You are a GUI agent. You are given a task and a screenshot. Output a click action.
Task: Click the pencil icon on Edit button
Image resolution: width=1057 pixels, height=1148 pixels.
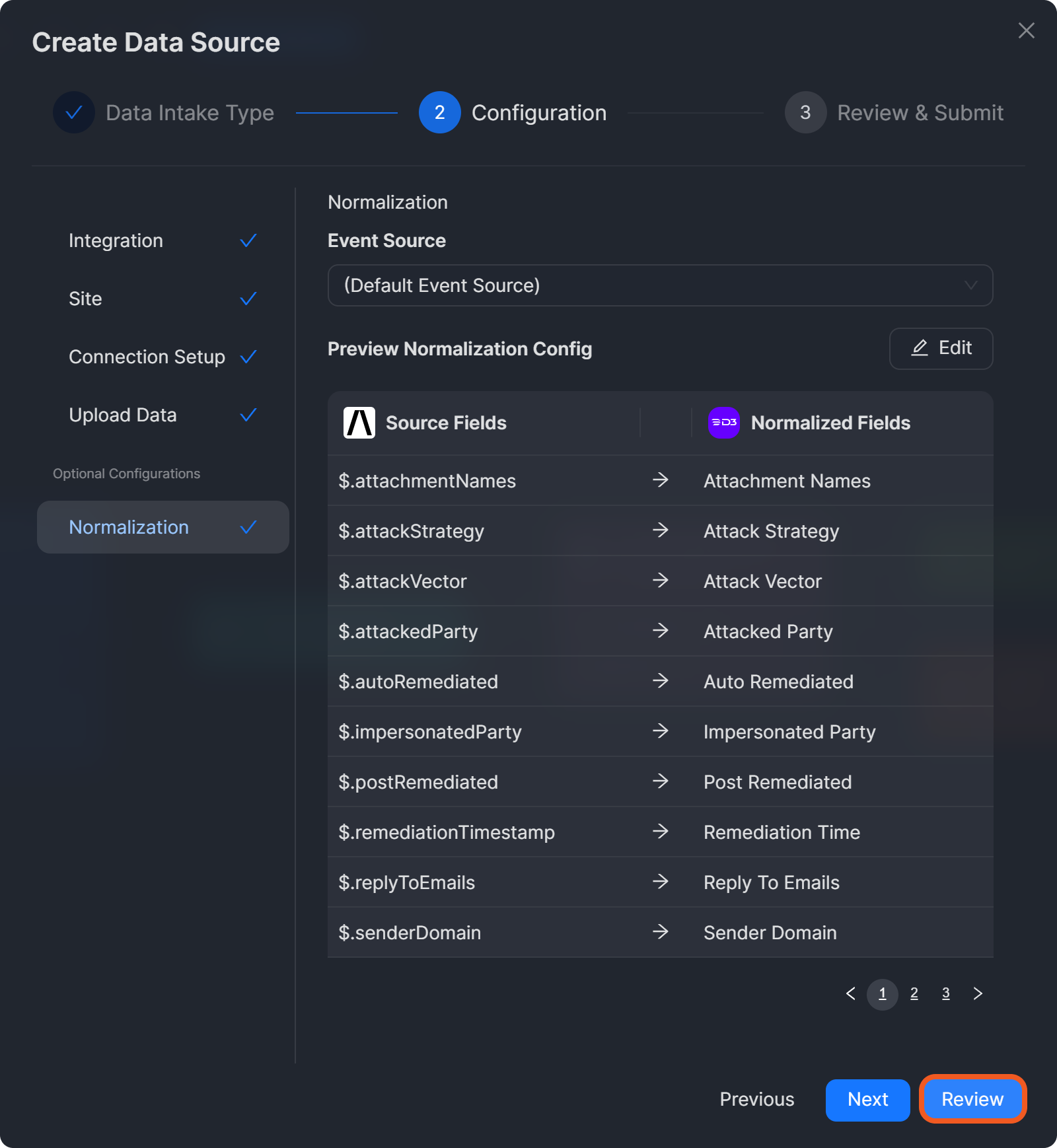coord(920,348)
